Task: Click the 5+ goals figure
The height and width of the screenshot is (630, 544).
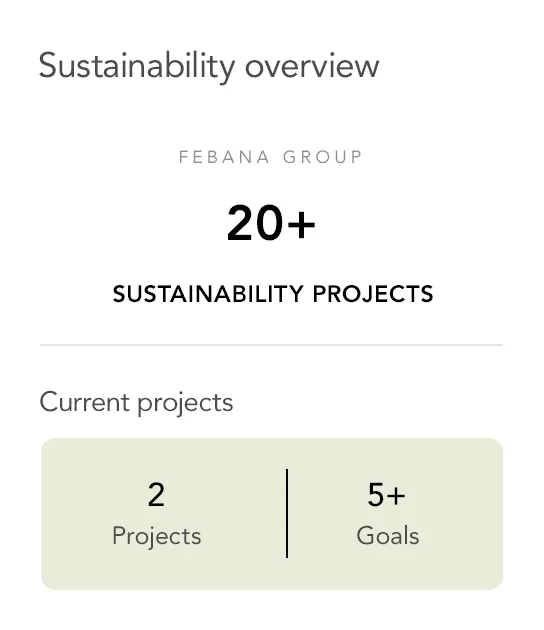Action: [386, 495]
